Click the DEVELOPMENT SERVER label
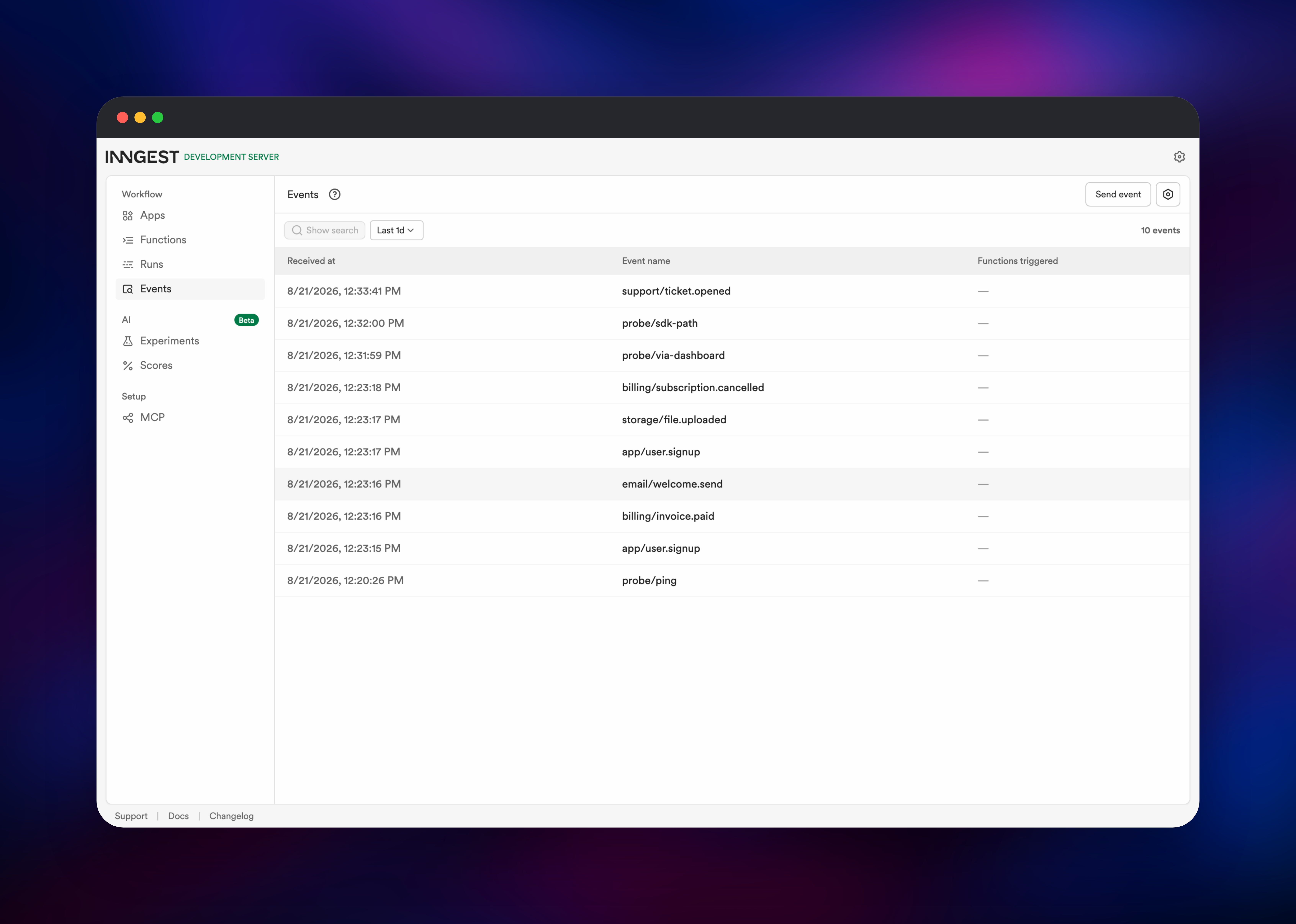 pos(231,157)
